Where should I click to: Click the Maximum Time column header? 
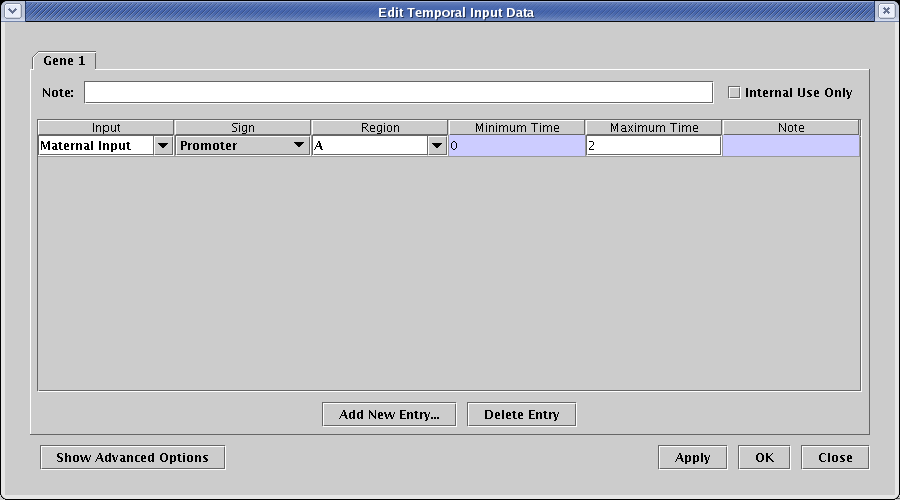coord(654,127)
